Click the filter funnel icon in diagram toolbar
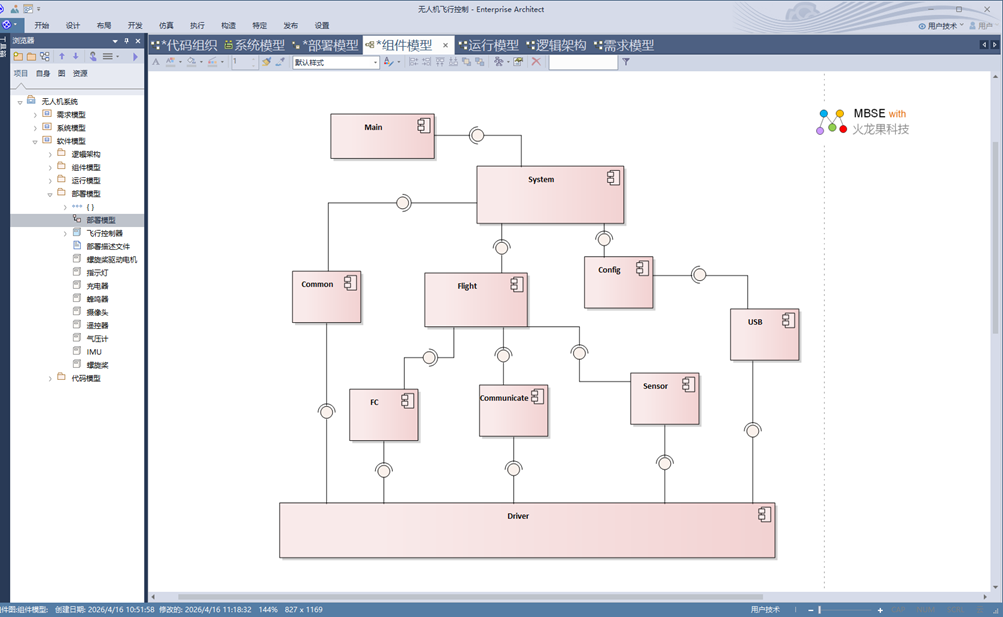Image resolution: width=1003 pixels, height=617 pixels. (626, 62)
